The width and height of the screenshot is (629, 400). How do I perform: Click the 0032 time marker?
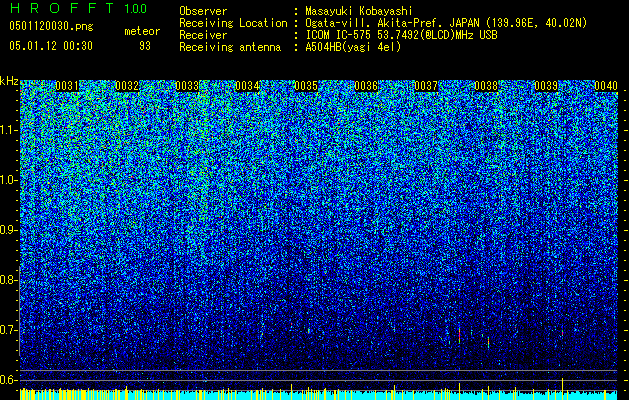pyautogui.click(x=127, y=86)
